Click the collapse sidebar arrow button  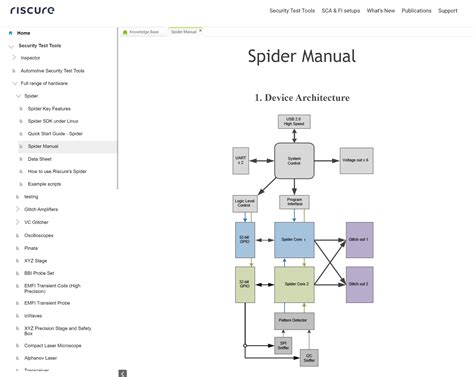click(122, 373)
